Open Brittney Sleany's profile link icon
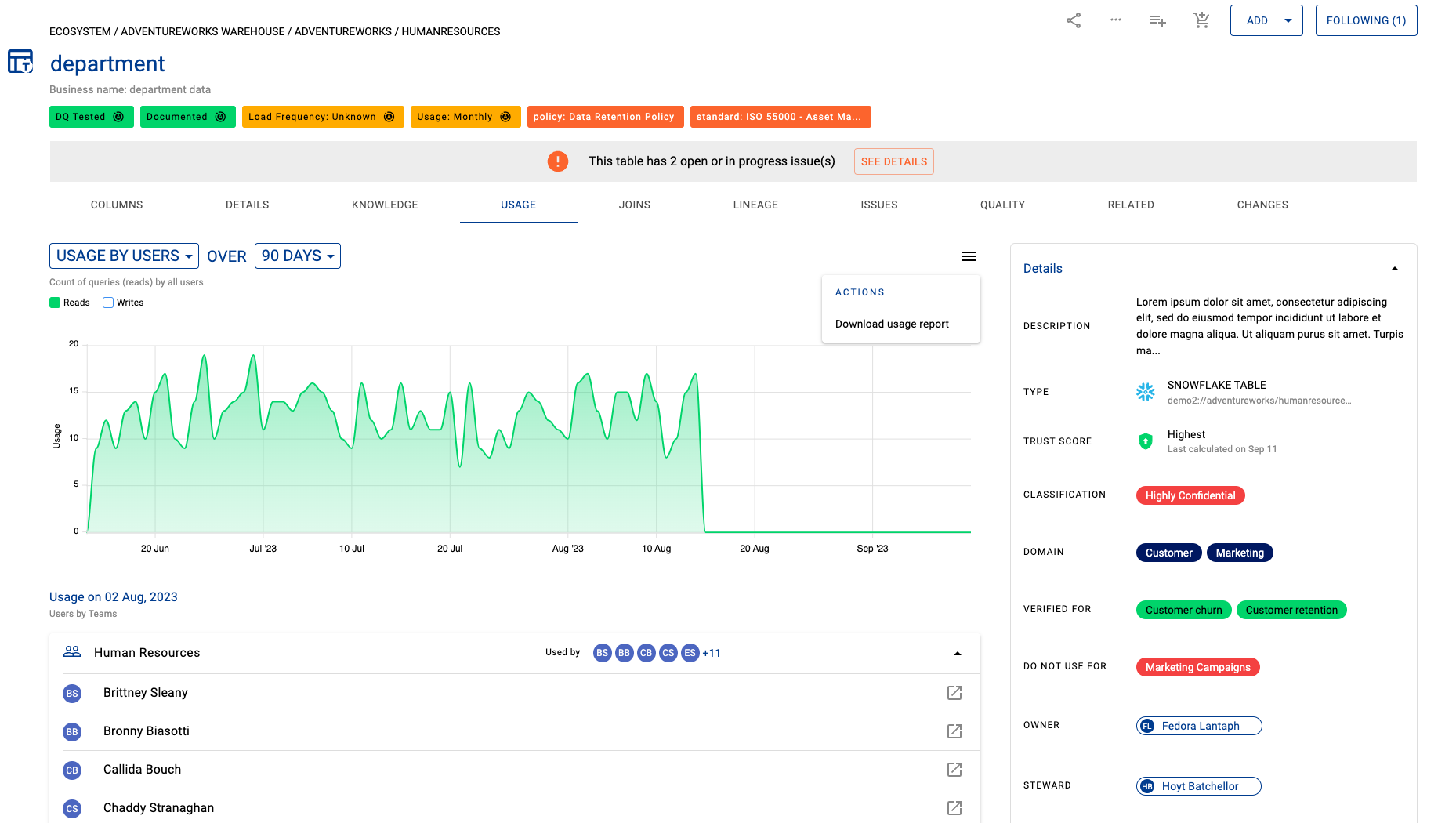The height and width of the screenshot is (823, 1456). click(954, 693)
